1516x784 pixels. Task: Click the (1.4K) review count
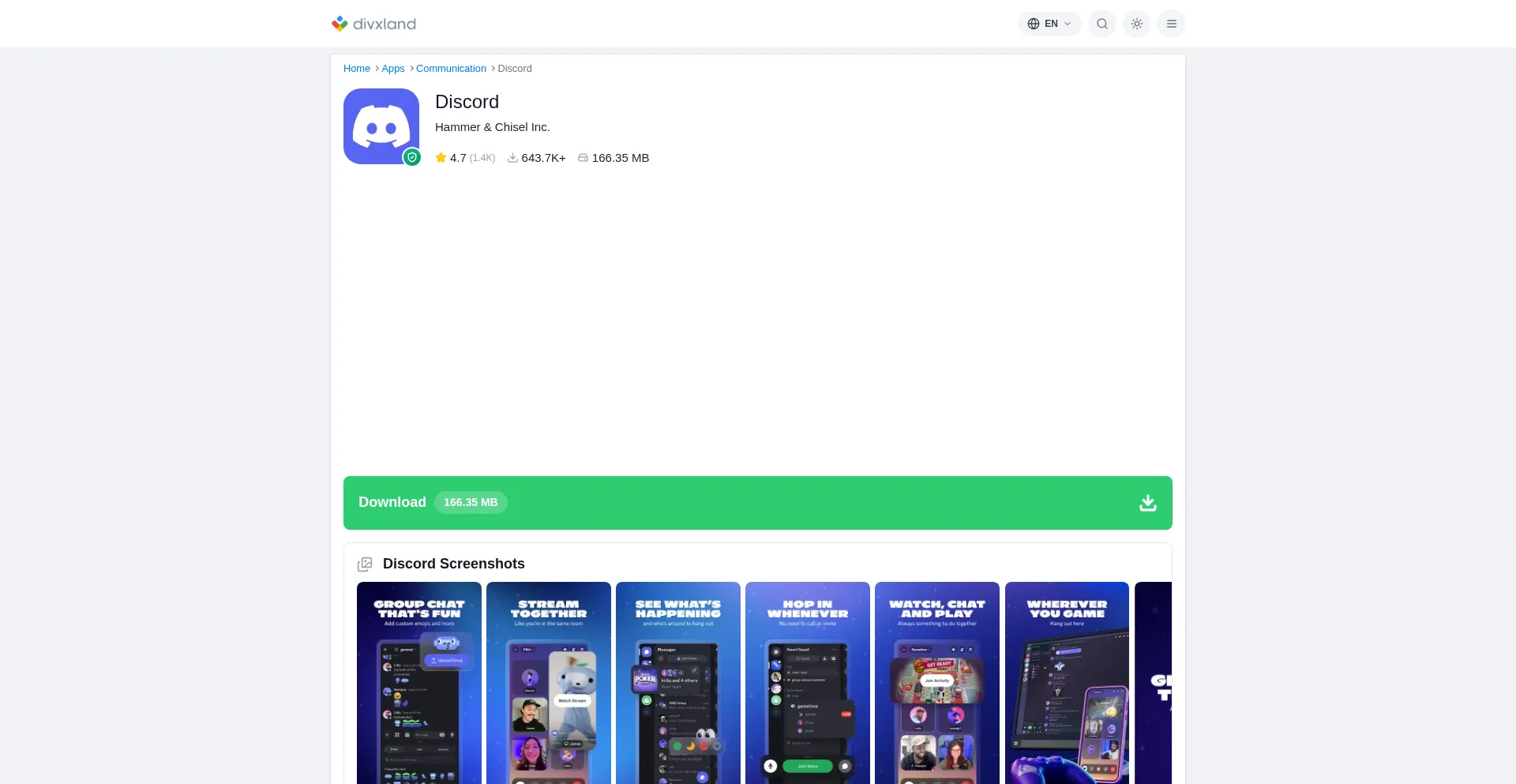click(482, 158)
